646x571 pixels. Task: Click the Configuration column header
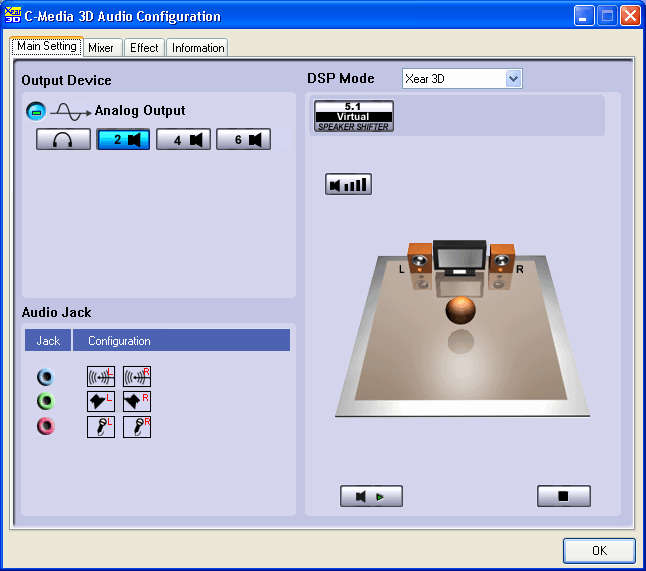[x=181, y=340]
